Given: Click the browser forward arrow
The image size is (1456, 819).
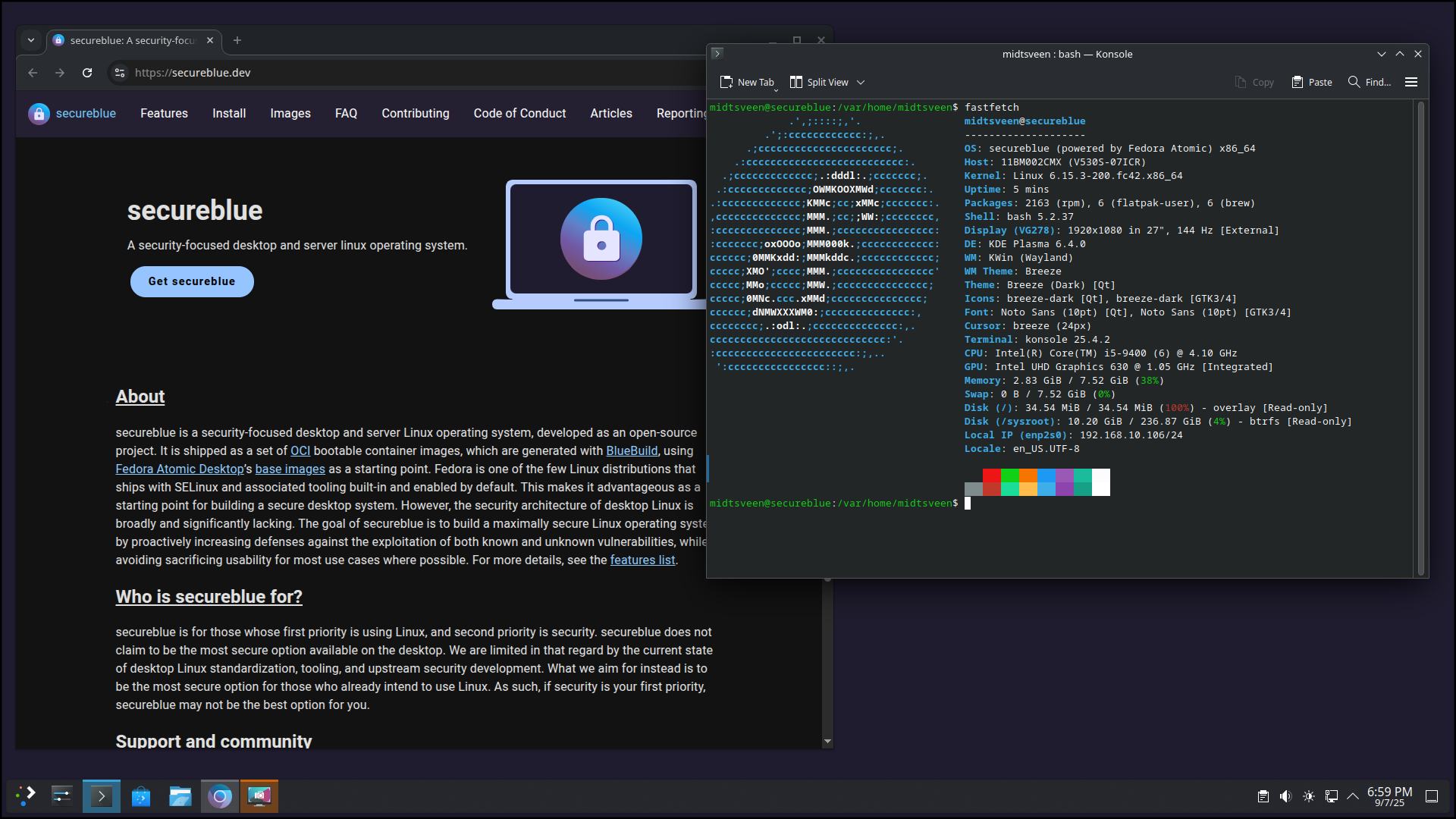Looking at the screenshot, I should click(x=60, y=73).
